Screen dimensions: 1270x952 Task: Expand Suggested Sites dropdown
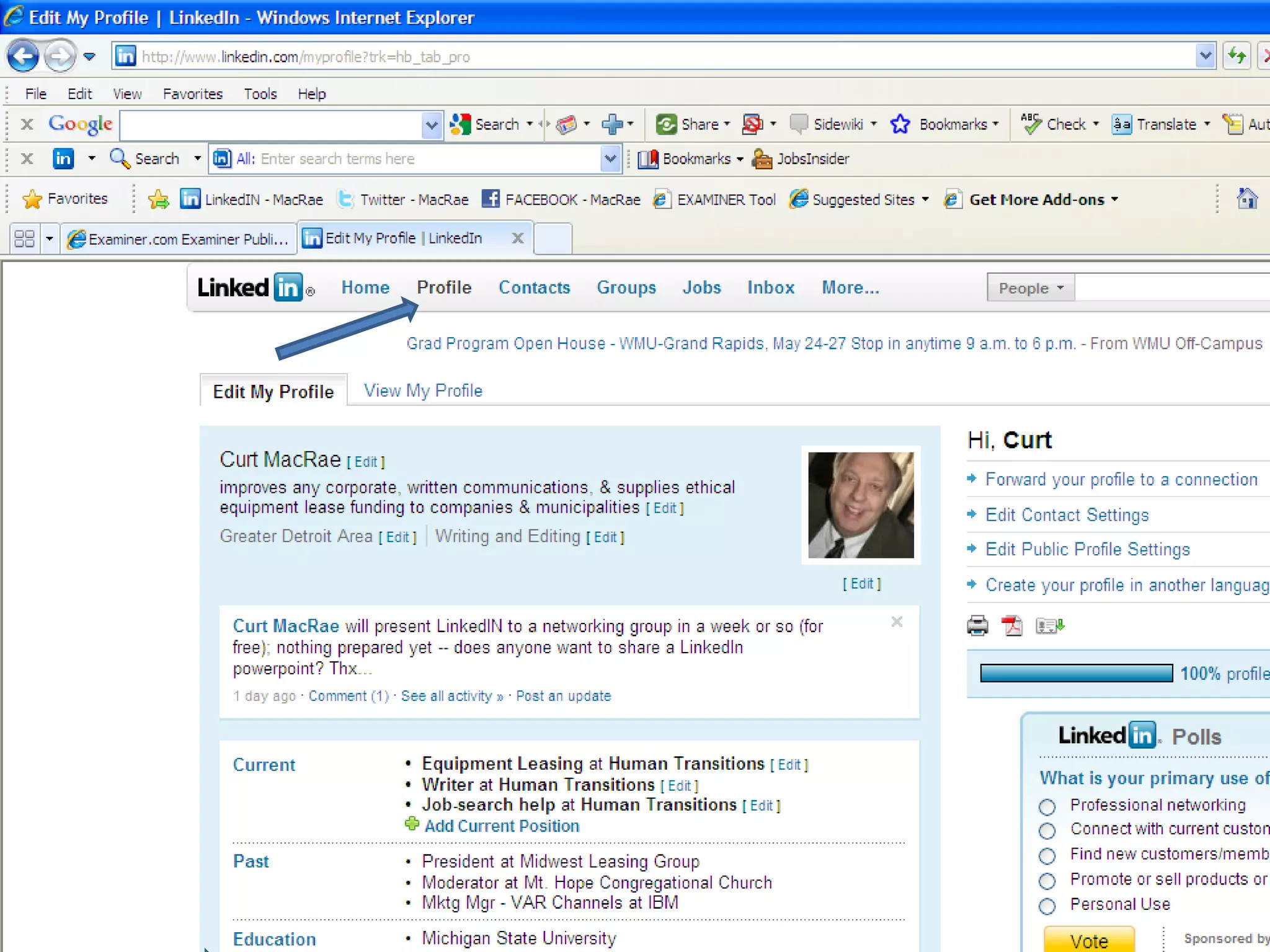click(925, 200)
